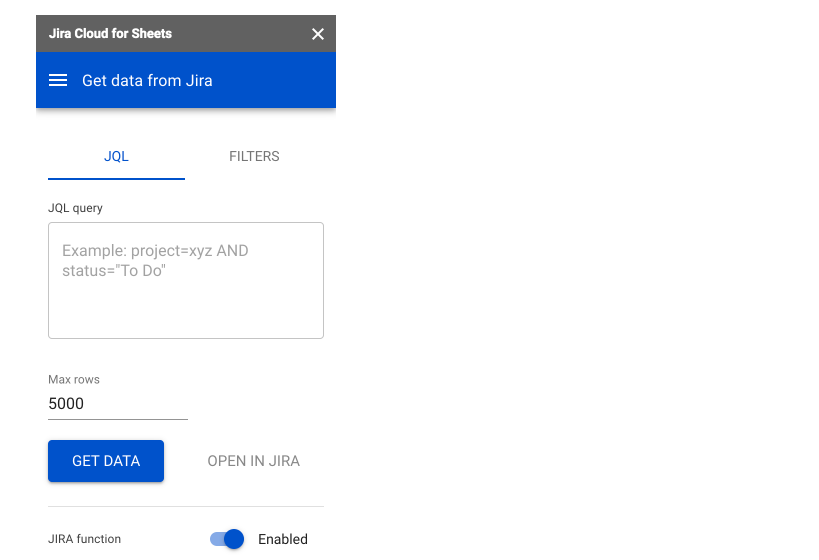The image size is (819, 560).
Task: Focus the JQL query text area
Action: click(x=186, y=281)
